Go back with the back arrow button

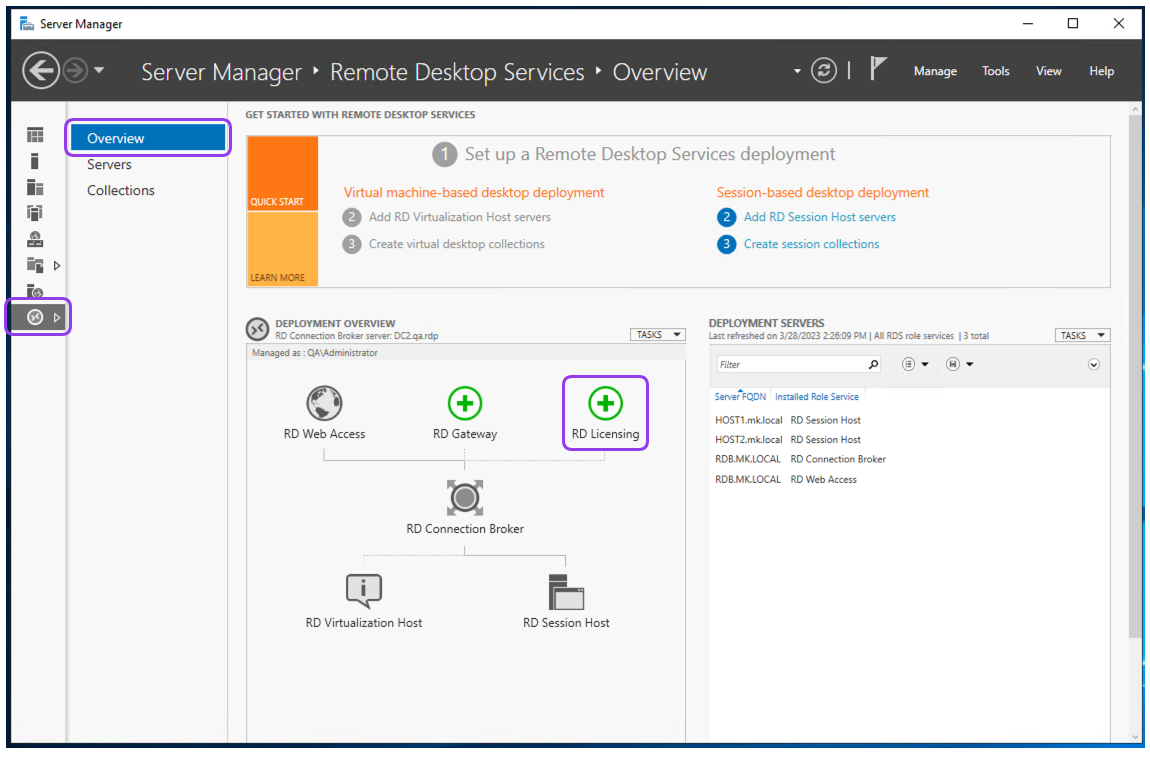click(40, 70)
